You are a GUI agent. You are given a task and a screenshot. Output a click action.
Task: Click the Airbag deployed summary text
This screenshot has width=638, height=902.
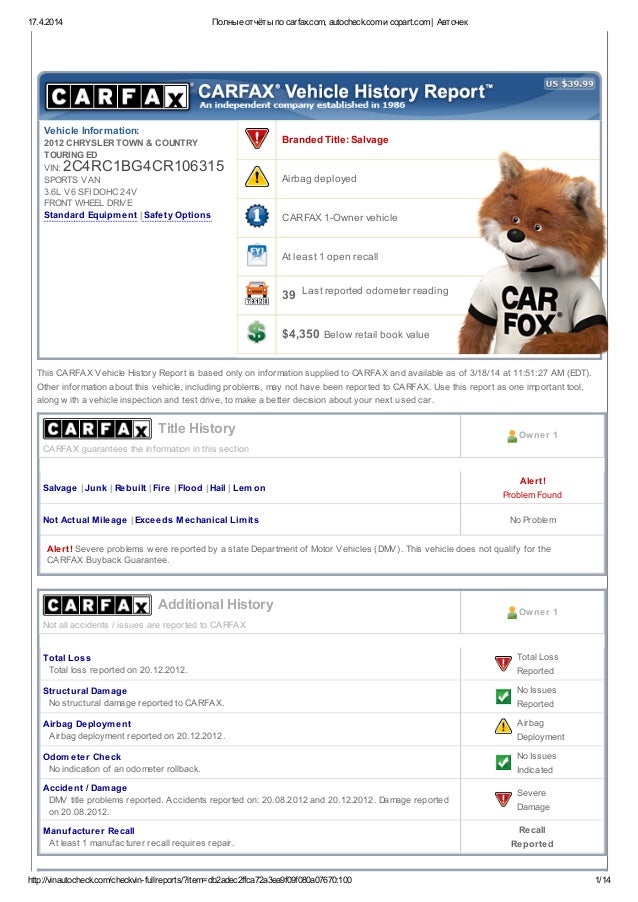pos(319,179)
